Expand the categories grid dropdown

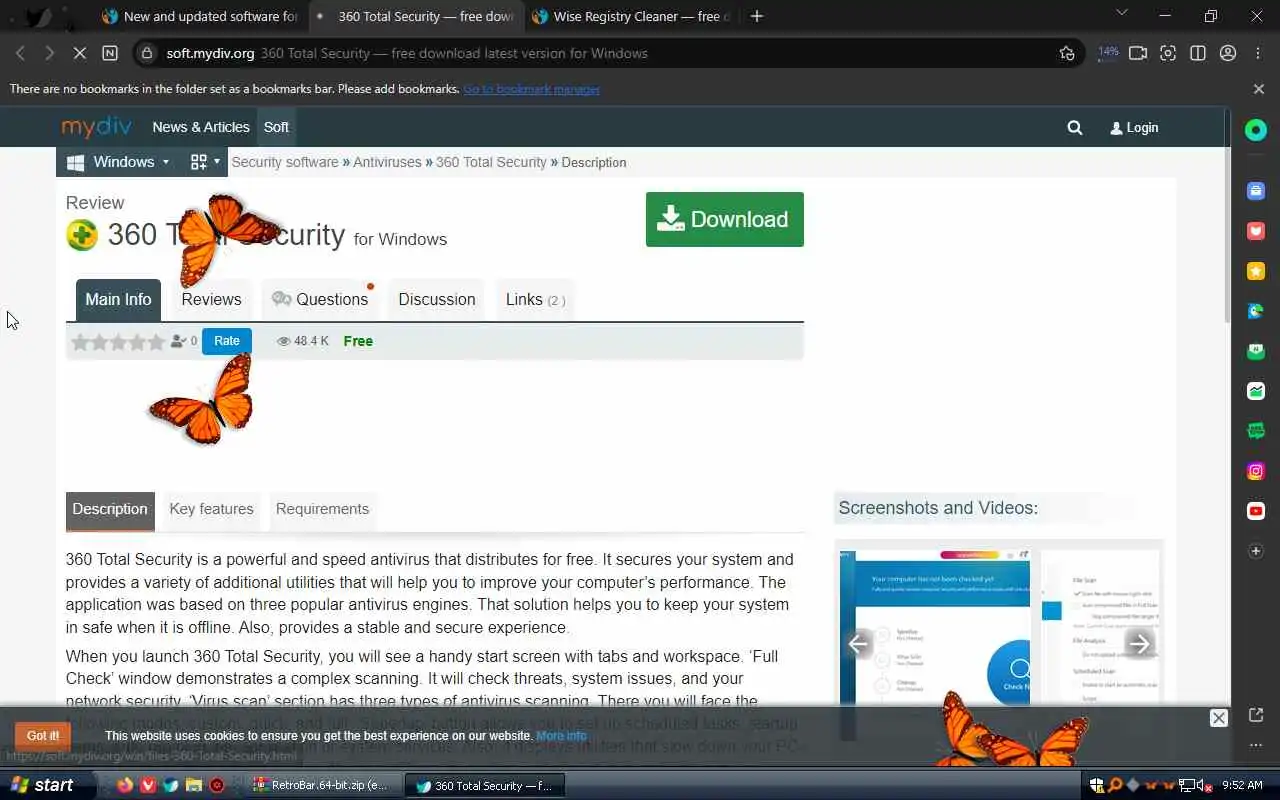pos(205,162)
